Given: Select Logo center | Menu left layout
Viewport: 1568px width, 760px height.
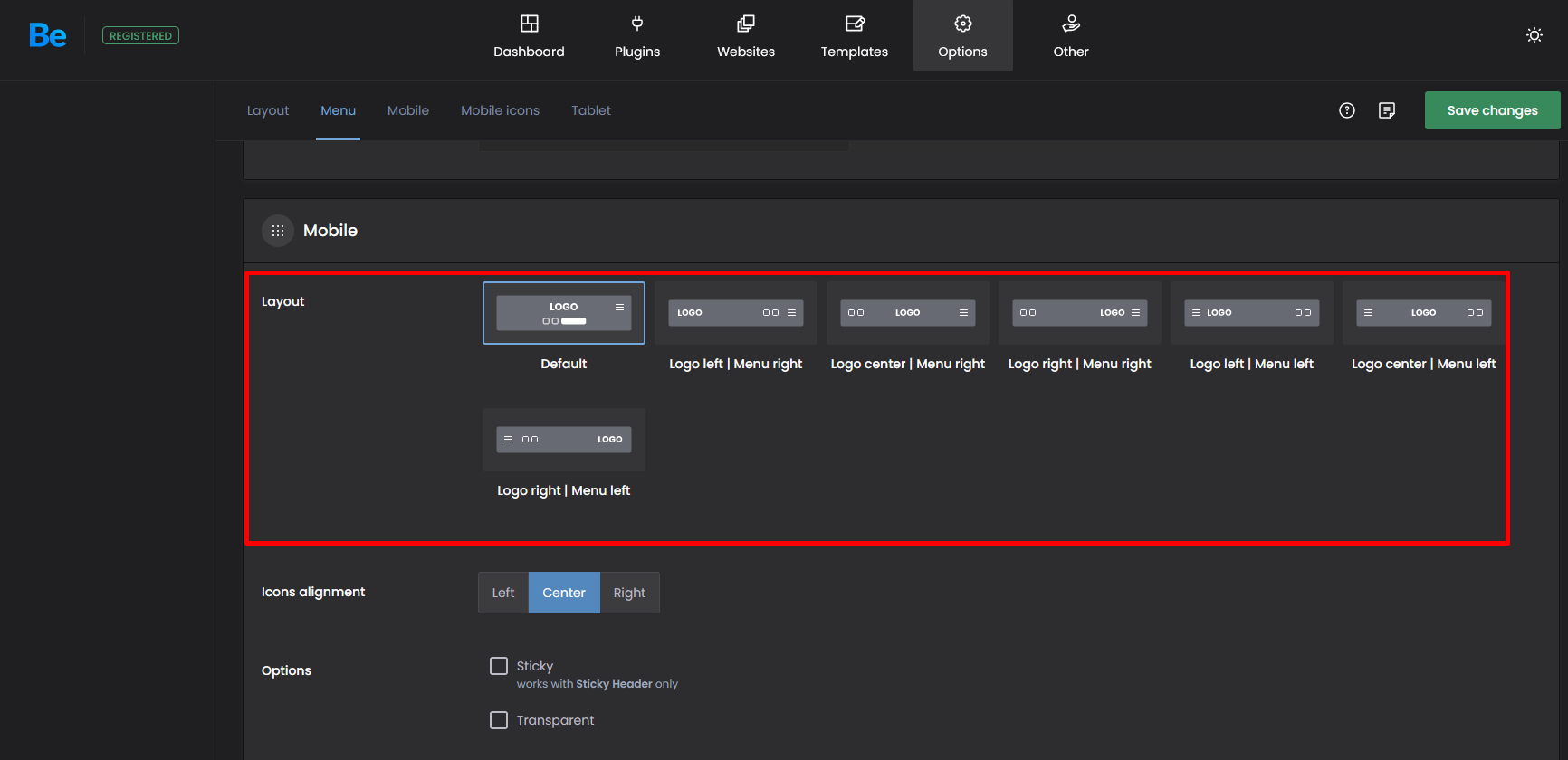Looking at the screenshot, I should coord(1424,313).
